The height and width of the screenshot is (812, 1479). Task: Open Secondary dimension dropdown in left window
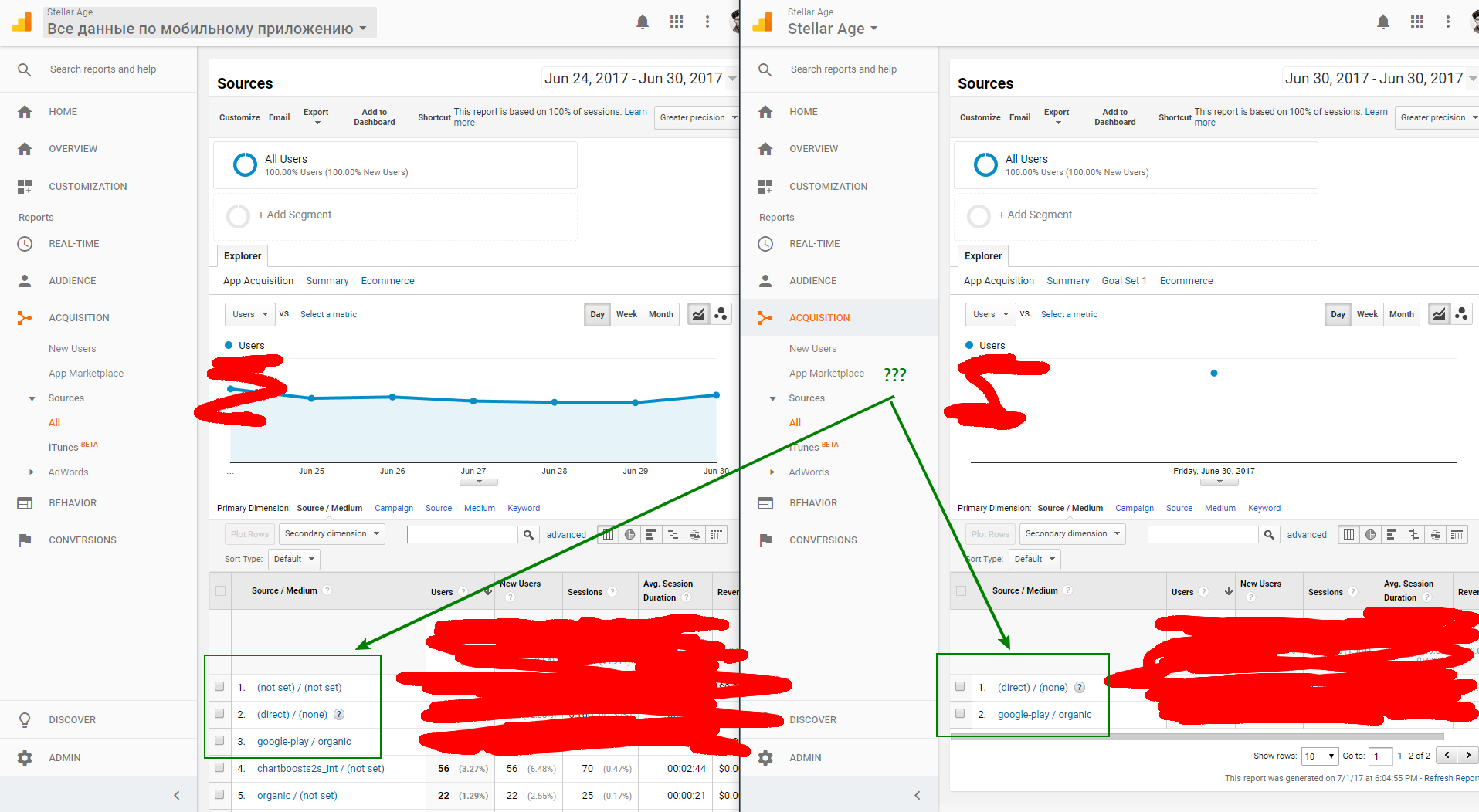click(x=332, y=534)
